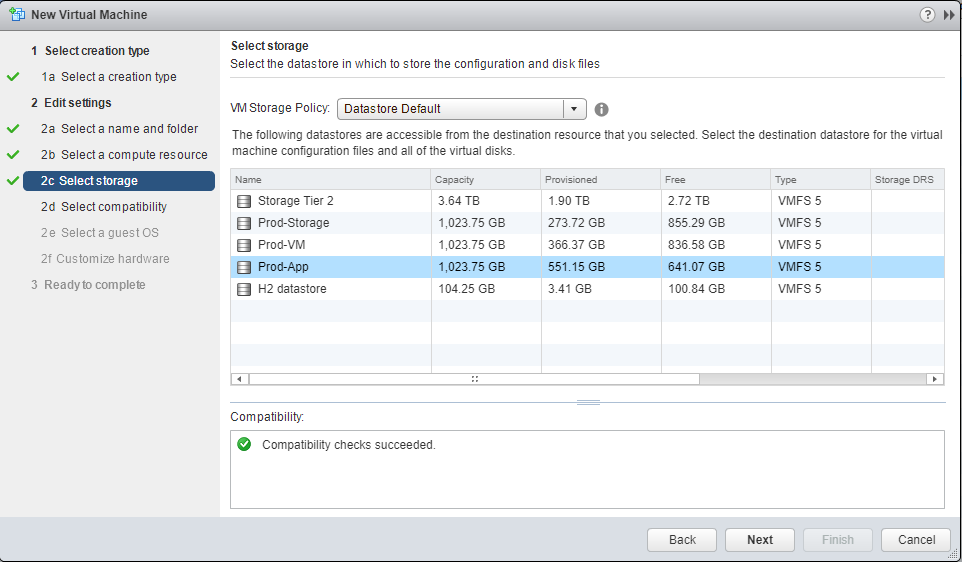Click the Prod-VM datastore icon
962x562 pixels.
[x=244, y=245]
